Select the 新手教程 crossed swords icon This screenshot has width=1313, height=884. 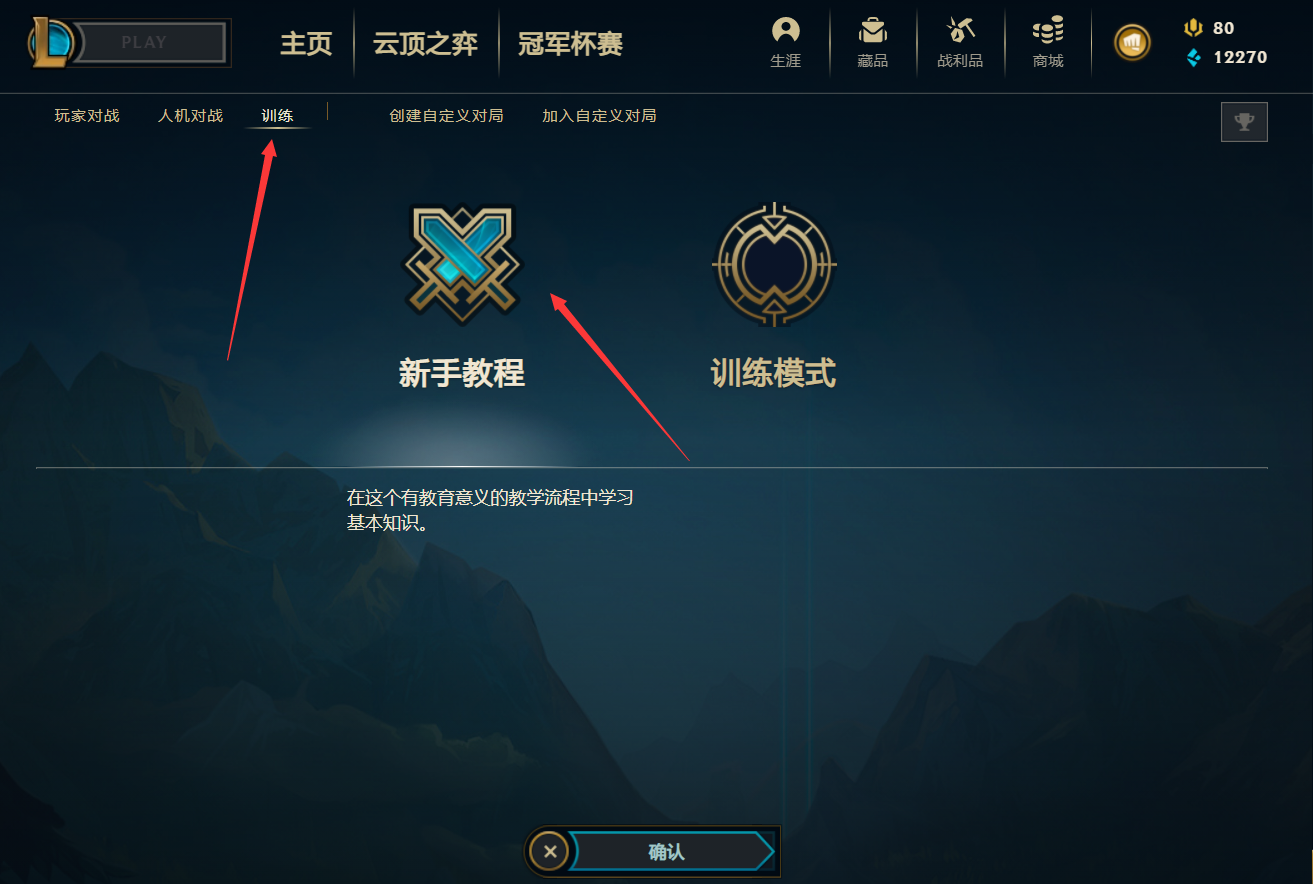(462, 264)
